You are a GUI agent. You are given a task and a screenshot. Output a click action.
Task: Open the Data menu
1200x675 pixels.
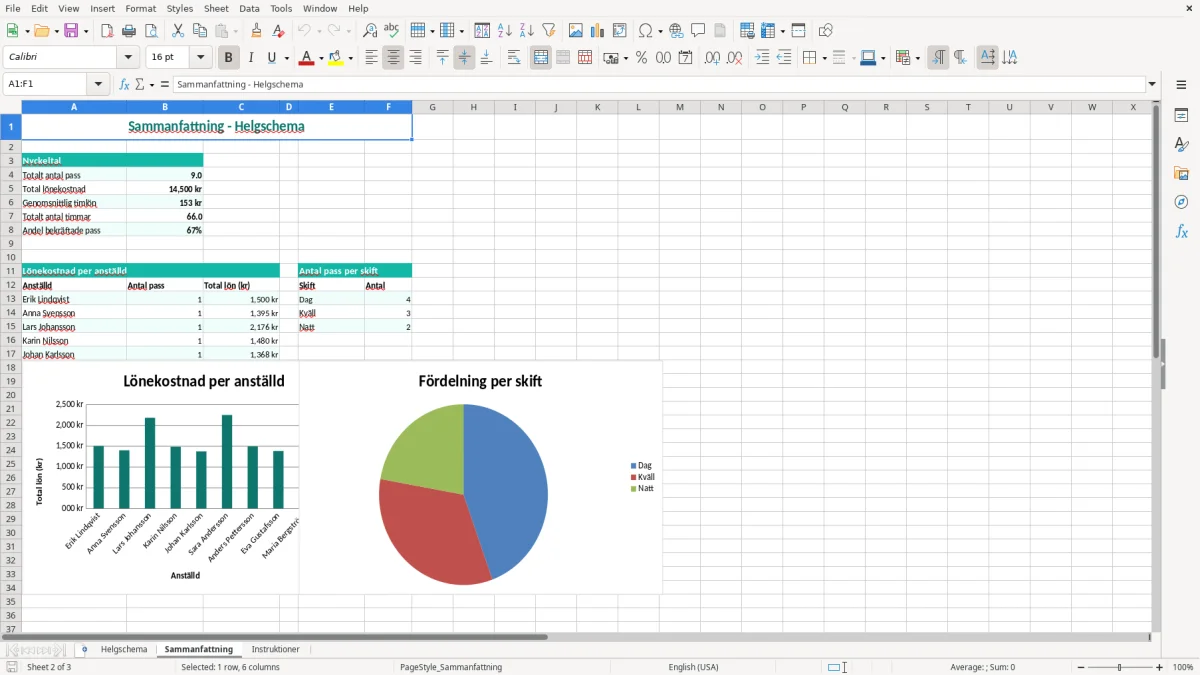tap(249, 8)
